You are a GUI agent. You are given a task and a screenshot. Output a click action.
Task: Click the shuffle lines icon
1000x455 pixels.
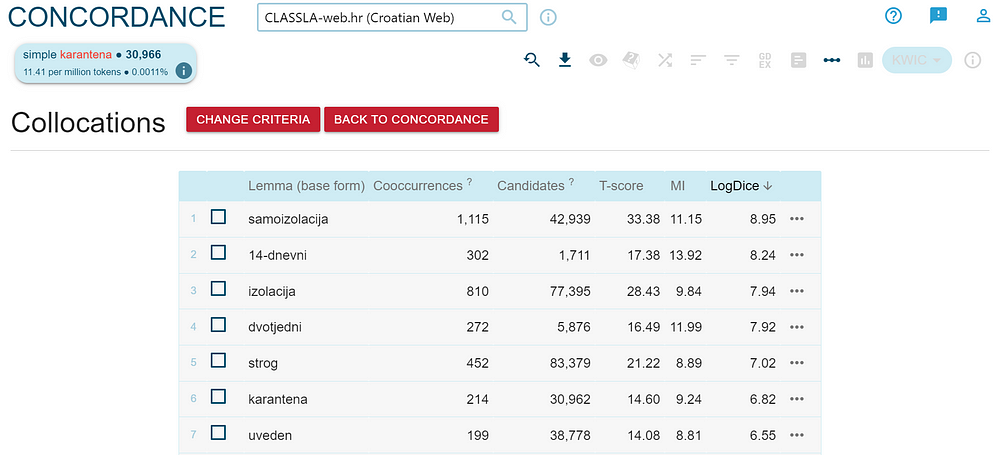point(665,61)
